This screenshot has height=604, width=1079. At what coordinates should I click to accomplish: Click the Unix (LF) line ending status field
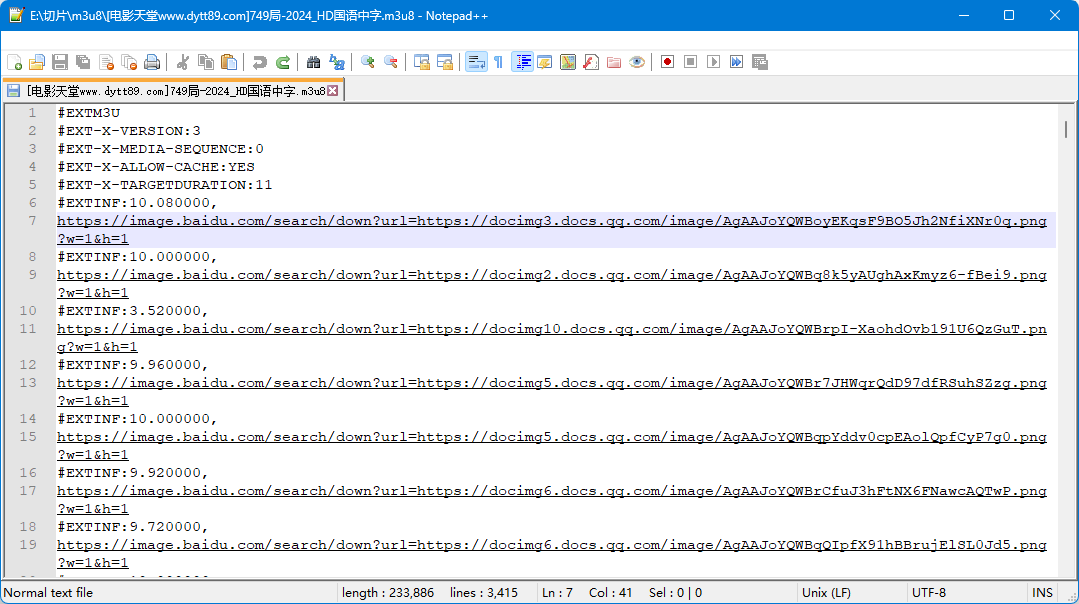[x=828, y=593]
